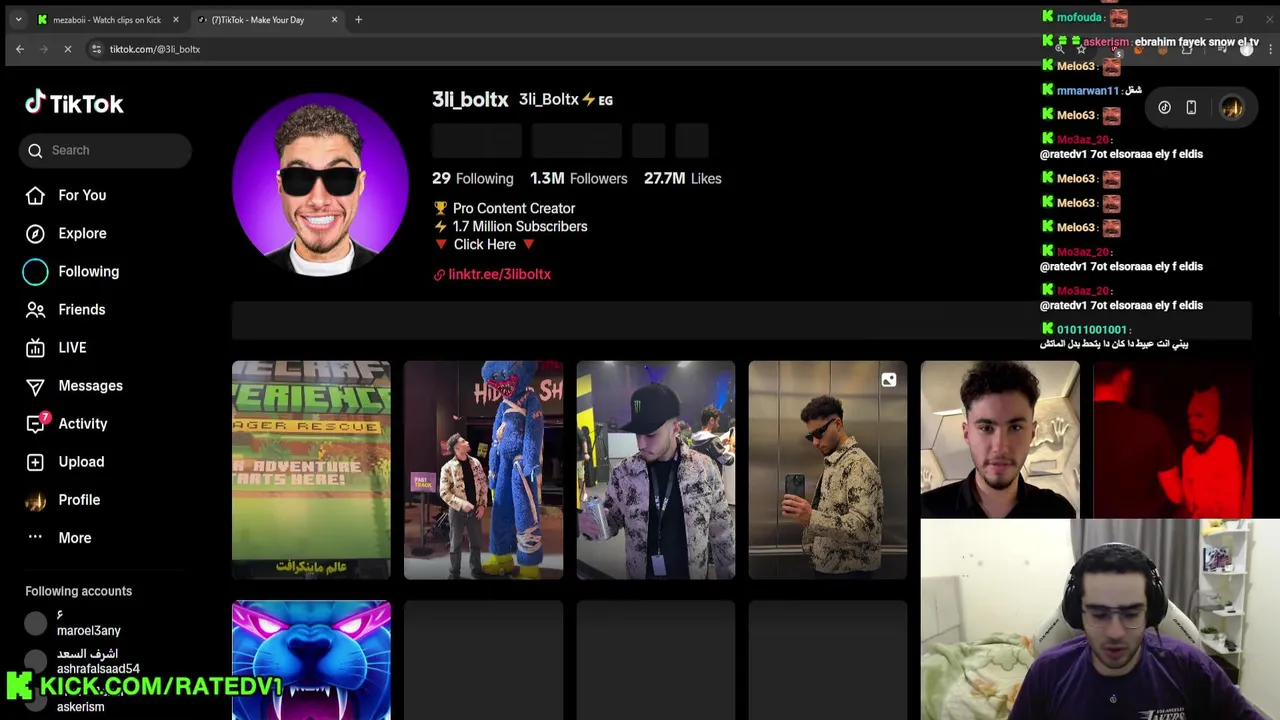Focus the TikTok Search input field
Screen dimensions: 1280x720
[105, 150]
